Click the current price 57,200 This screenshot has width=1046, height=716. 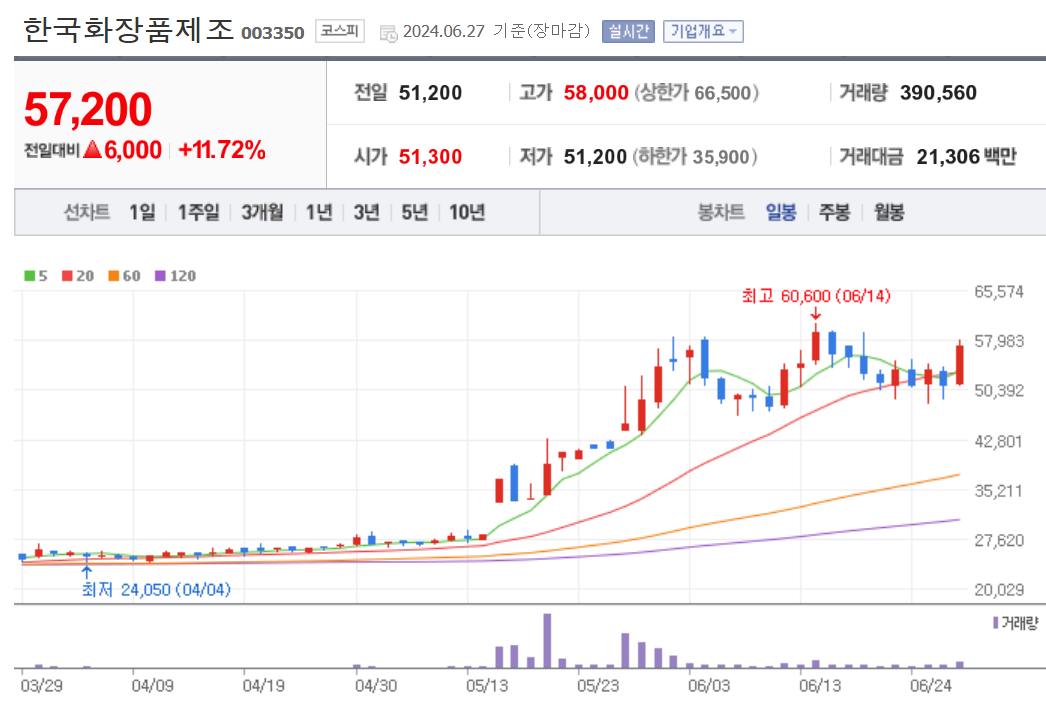[x=88, y=109]
